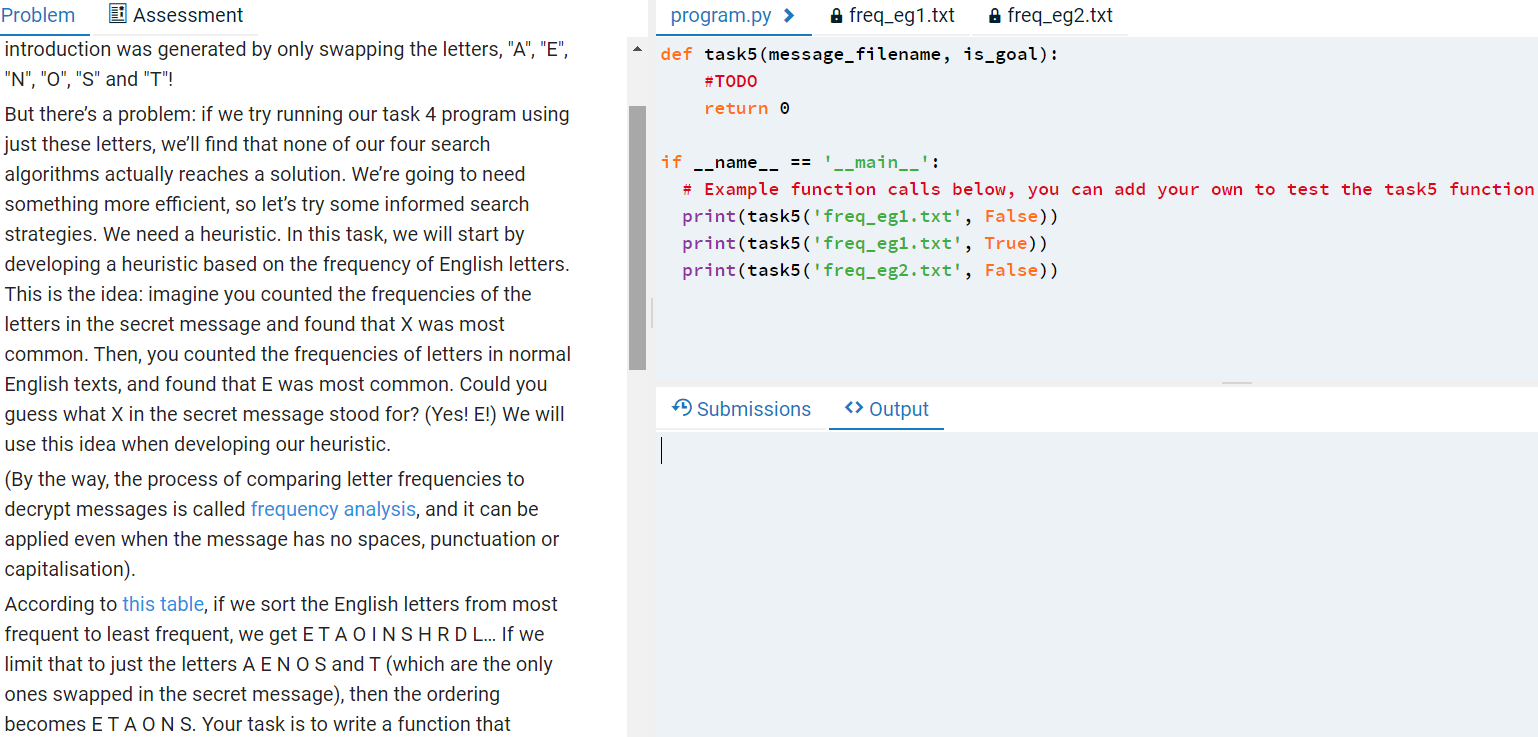
Task: Click the scroll-up arrow in the editor scrollbar
Action: tap(637, 46)
